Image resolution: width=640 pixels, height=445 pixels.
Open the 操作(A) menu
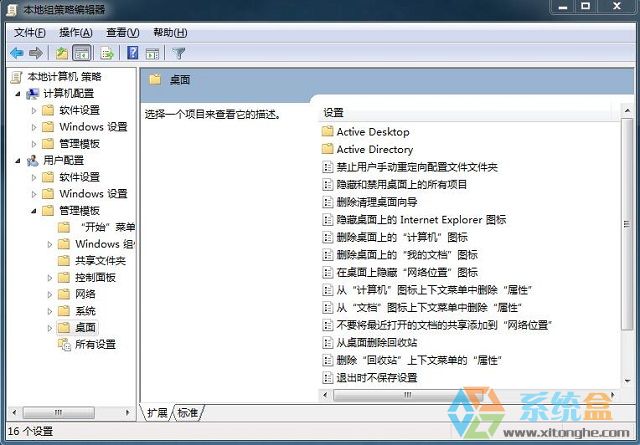pos(76,33)
